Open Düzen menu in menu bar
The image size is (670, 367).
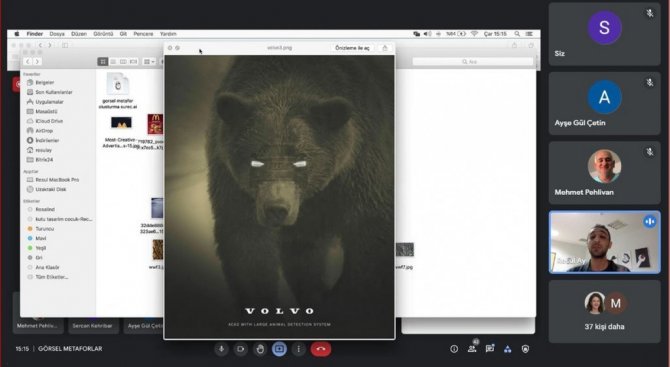[x=79, y=34]
